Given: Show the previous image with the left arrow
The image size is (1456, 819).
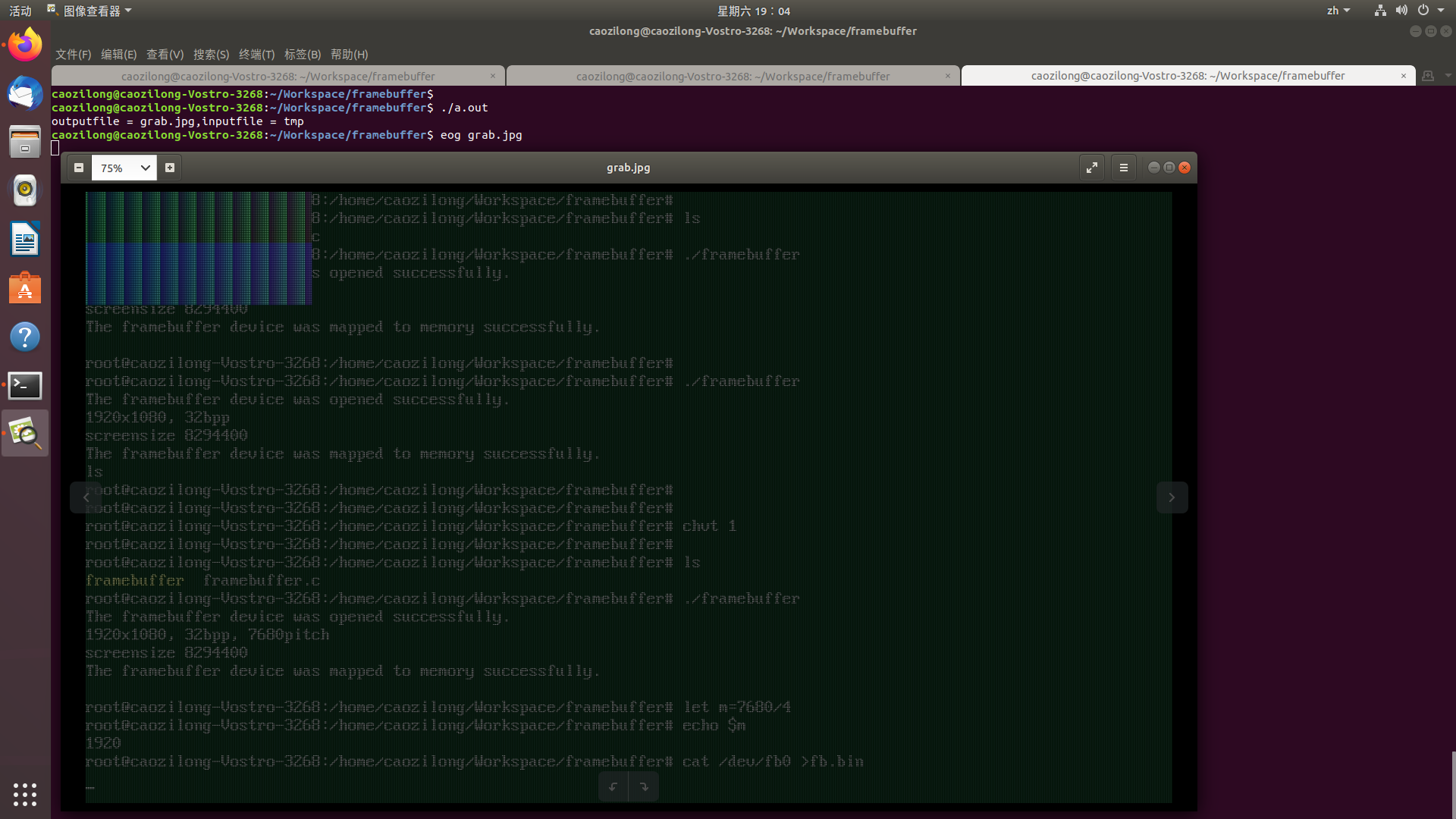Looking at the screenshot, I should (85, 497).
